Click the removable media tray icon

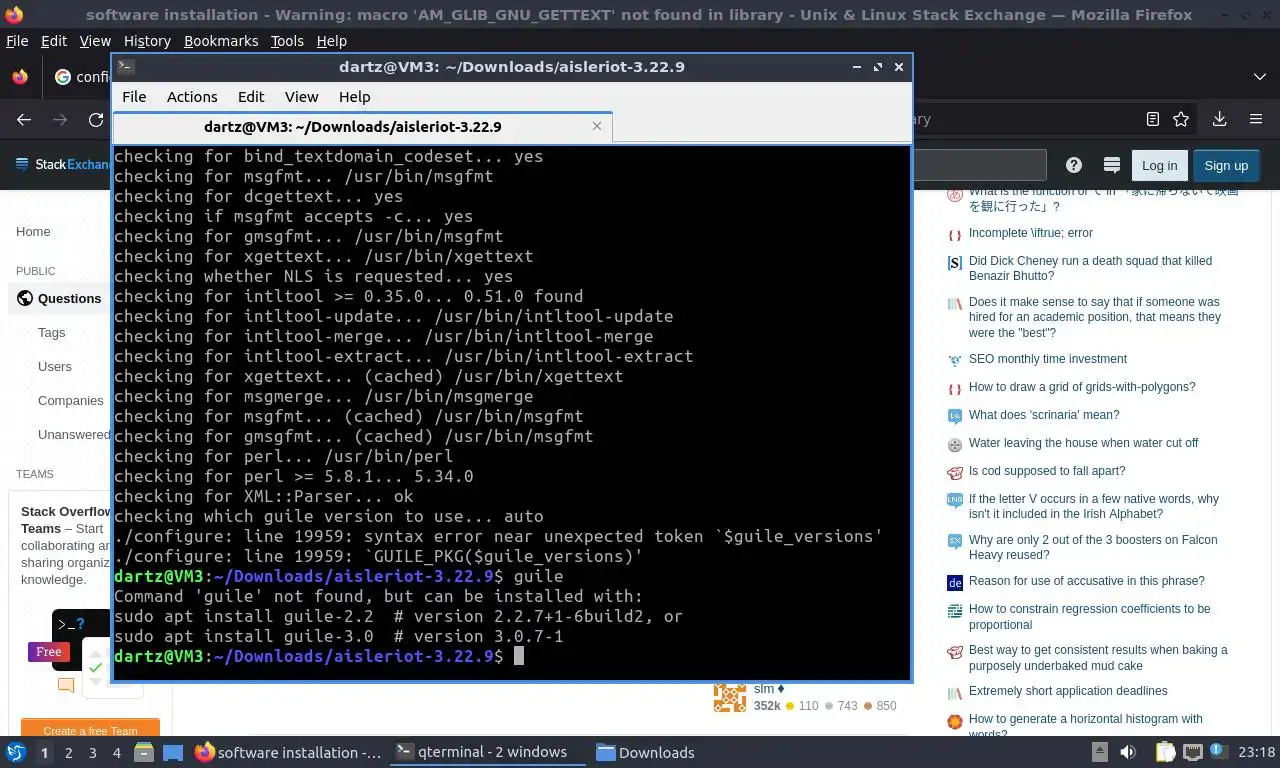click(x=1099, y=752)
